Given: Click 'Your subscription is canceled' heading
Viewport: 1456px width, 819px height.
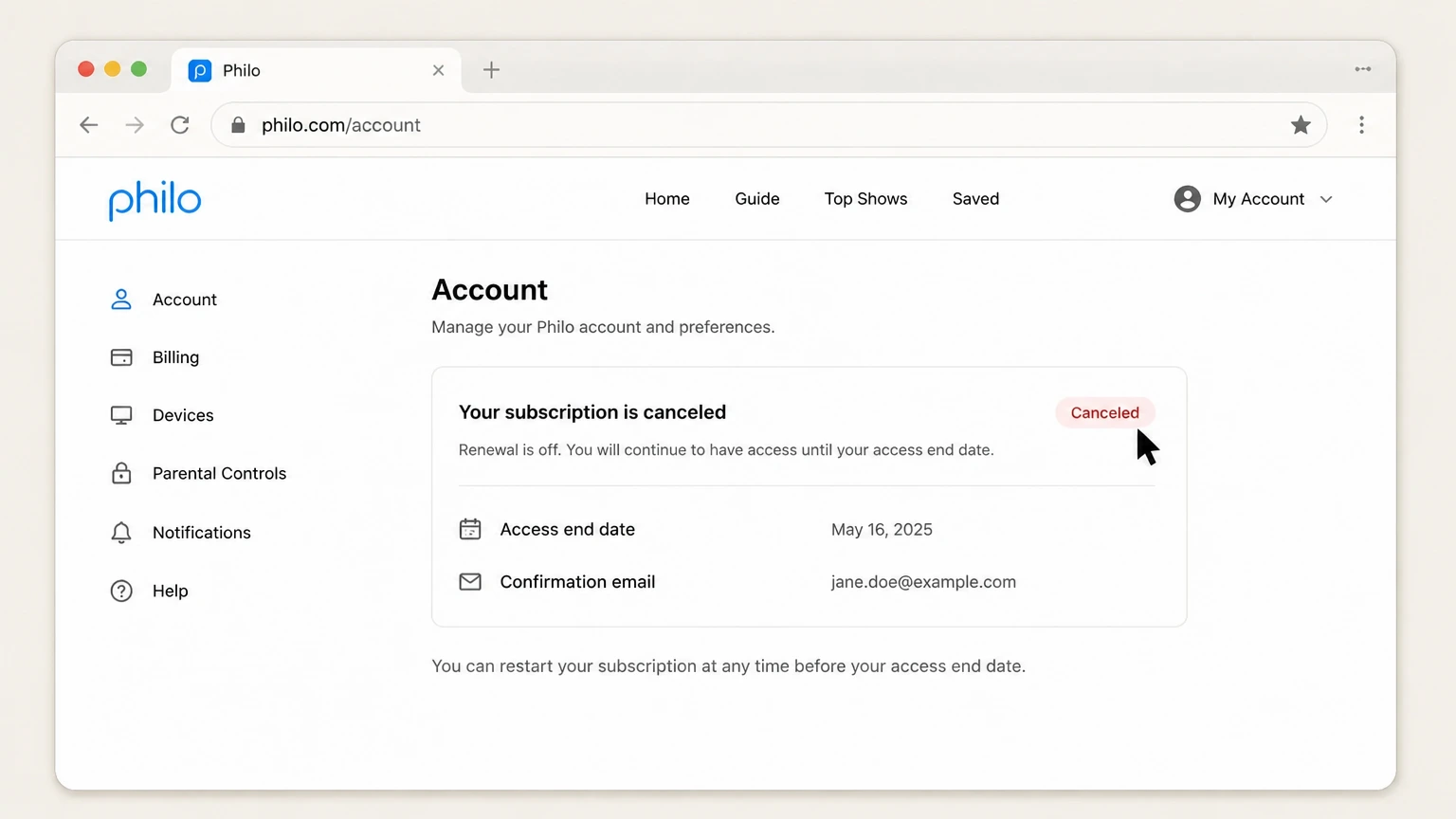Looking at the screenshot, I should 592,412.
